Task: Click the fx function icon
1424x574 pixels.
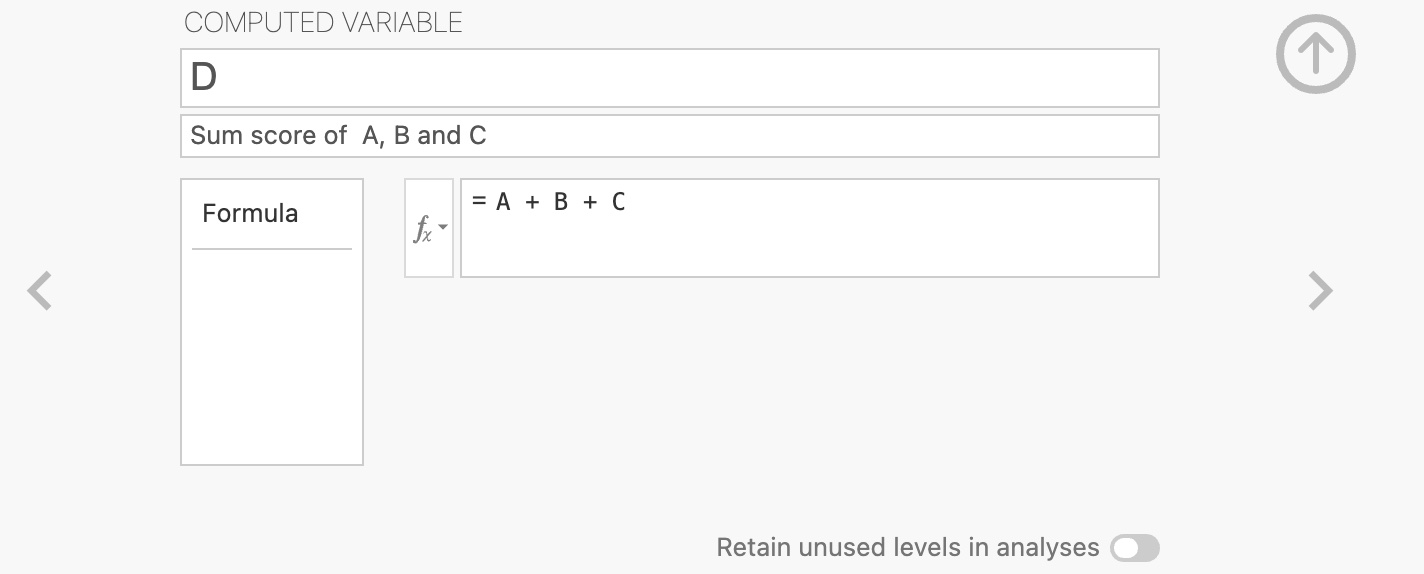Action: point(423,229)
